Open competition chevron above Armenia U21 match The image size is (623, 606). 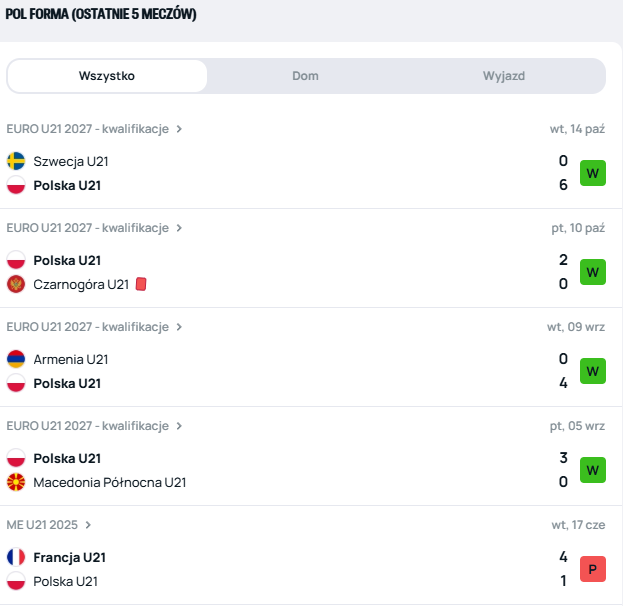[180, 327]
